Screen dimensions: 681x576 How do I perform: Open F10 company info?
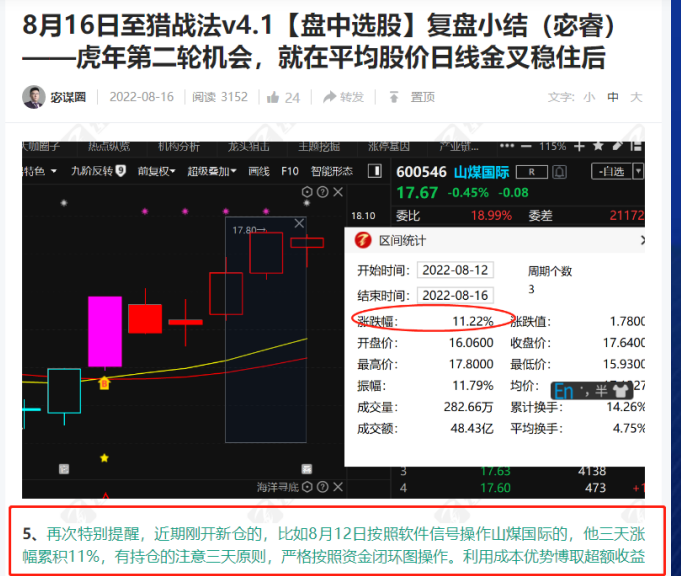click(290, 171)
